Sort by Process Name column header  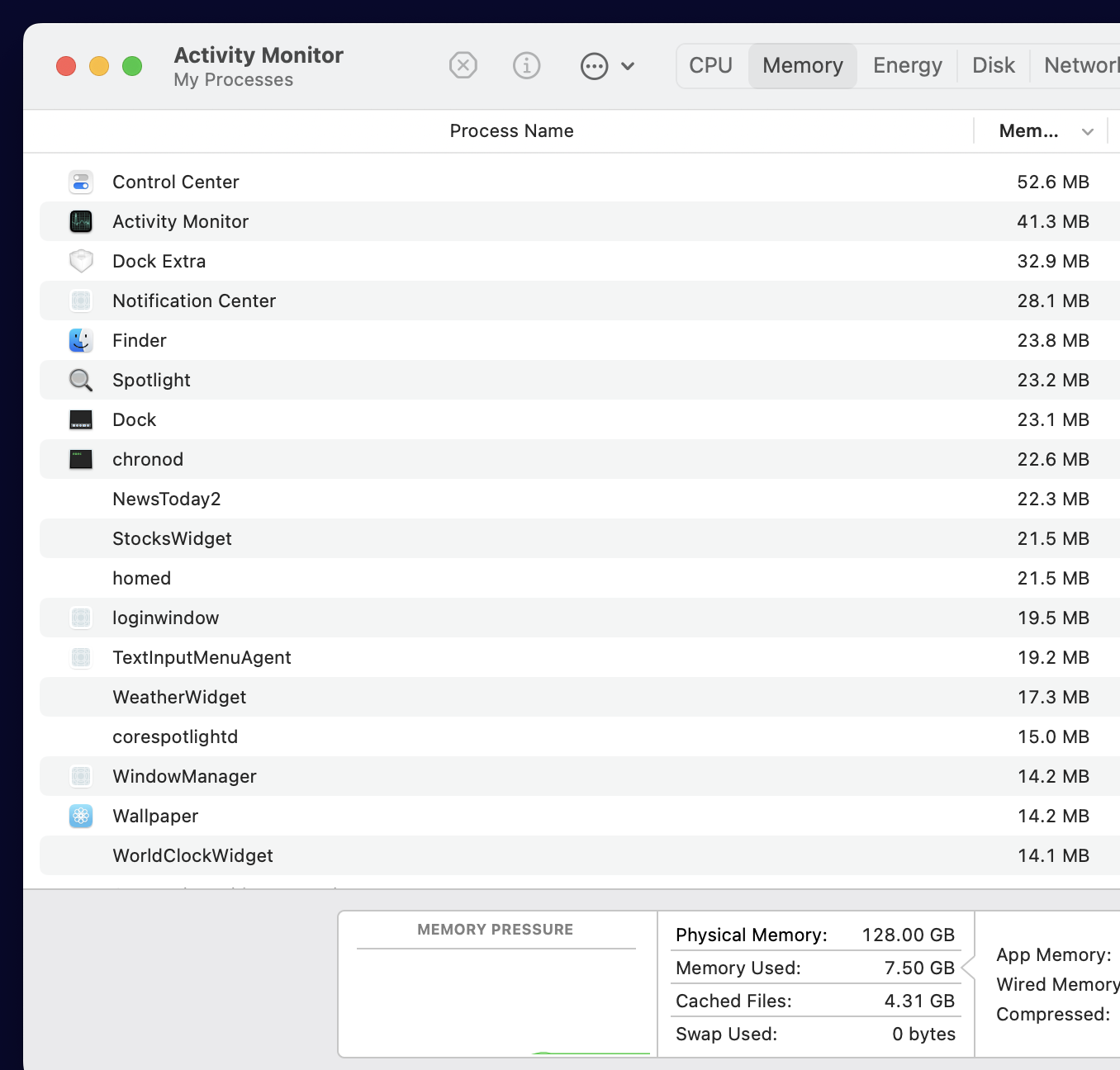[x=511, y=130]
